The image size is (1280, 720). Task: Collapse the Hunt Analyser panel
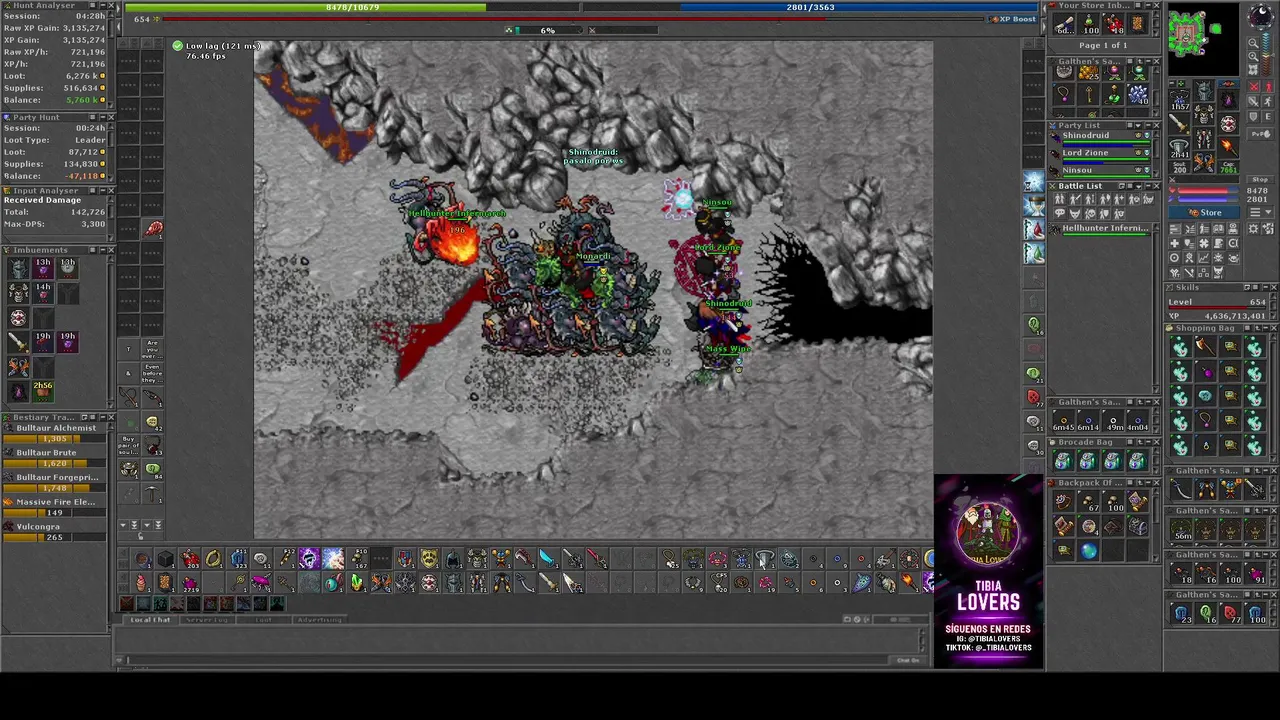(x=103, y=5)
